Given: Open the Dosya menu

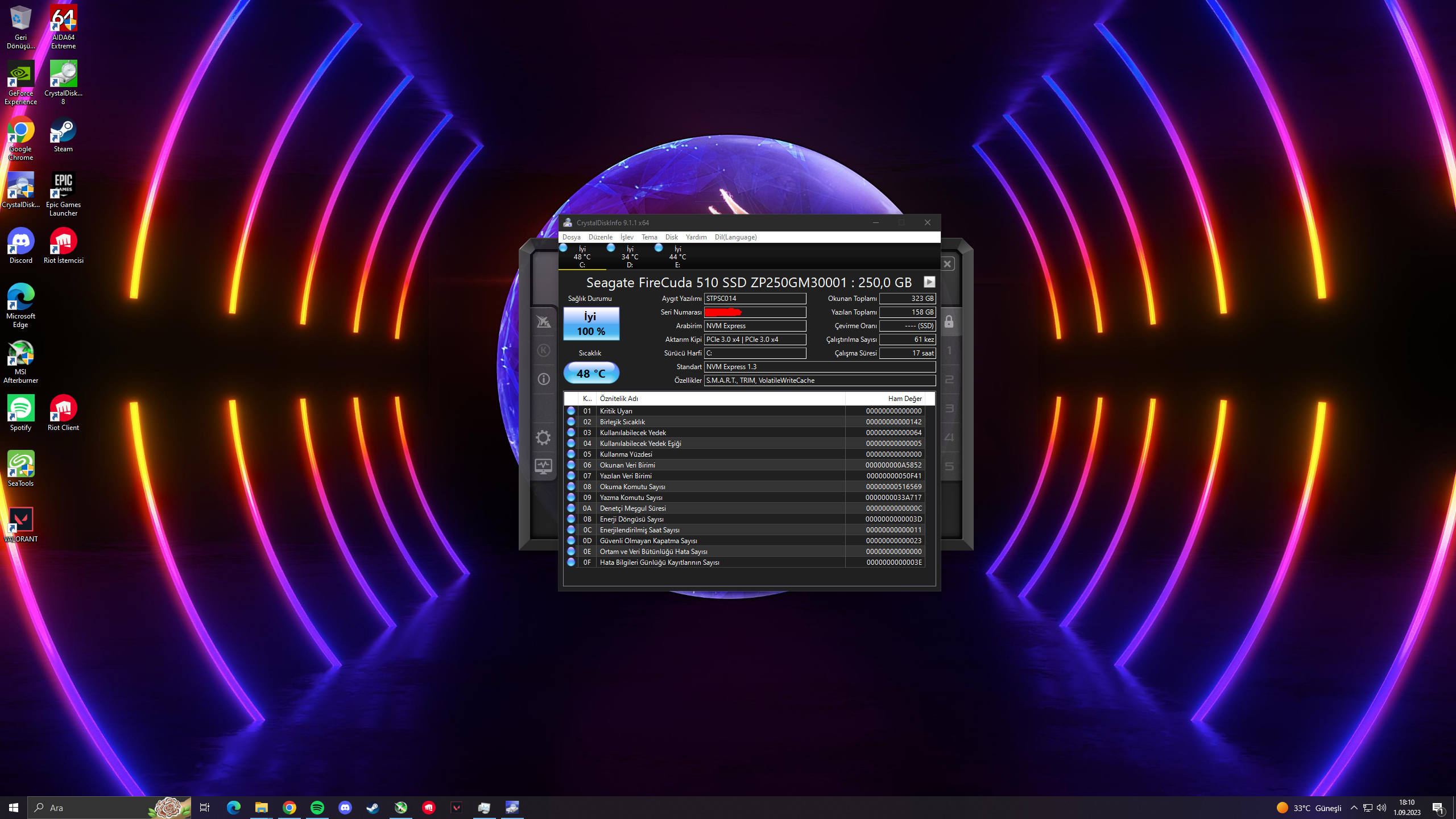Looking at the screenshot, I should tap(571, 237).
